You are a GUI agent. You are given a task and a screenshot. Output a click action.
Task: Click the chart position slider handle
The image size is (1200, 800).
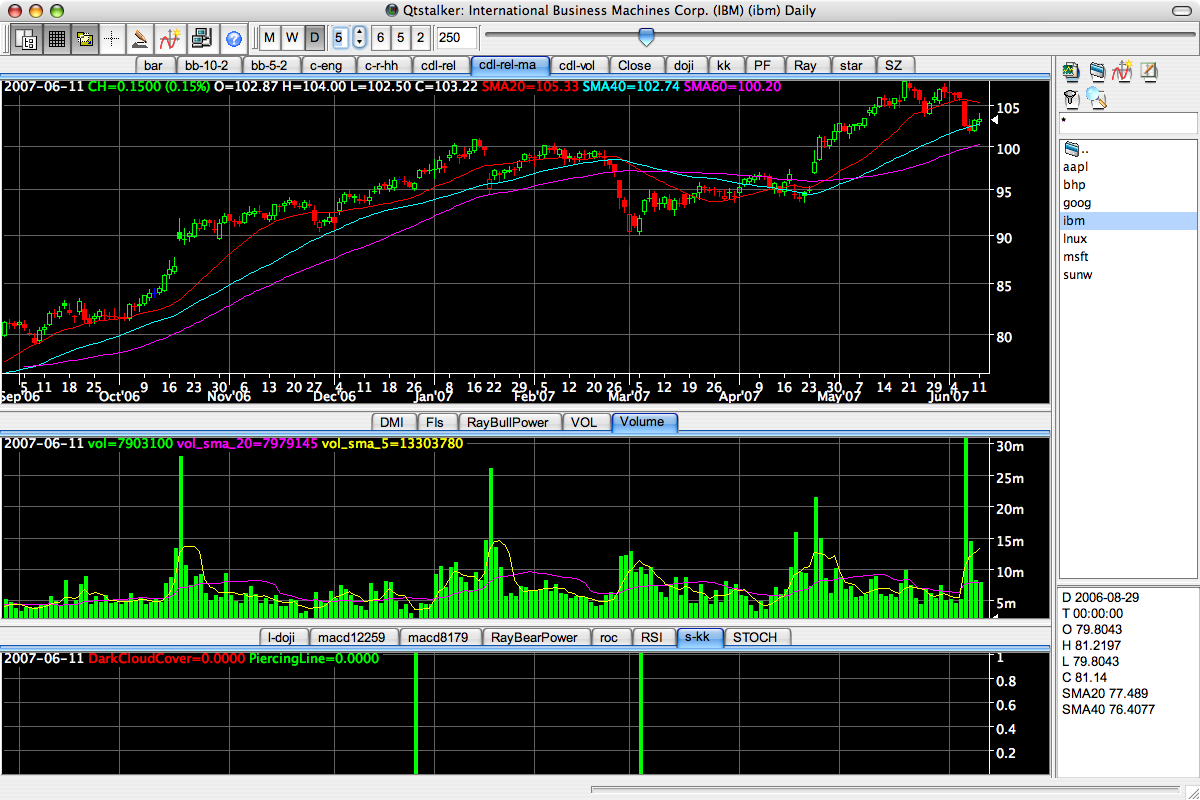point(646,37)
